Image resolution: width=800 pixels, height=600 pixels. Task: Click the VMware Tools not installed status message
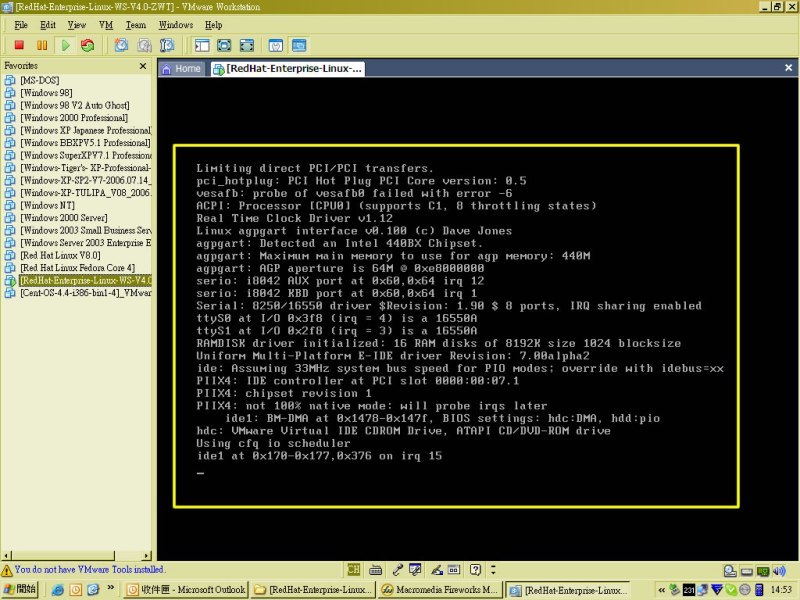(x=89, y=569)
